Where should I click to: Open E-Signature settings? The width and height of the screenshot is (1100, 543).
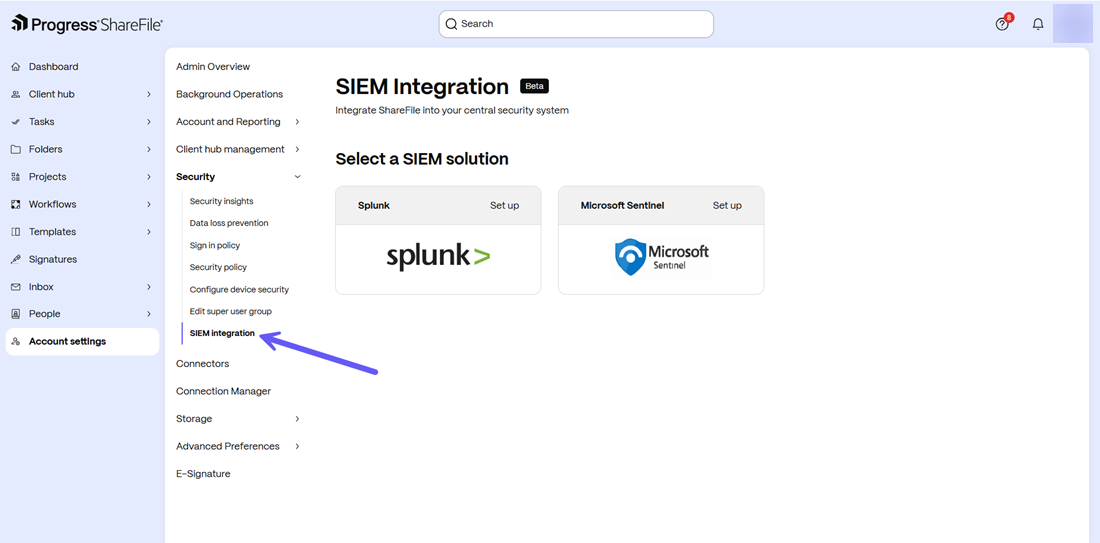pos(203,474)
